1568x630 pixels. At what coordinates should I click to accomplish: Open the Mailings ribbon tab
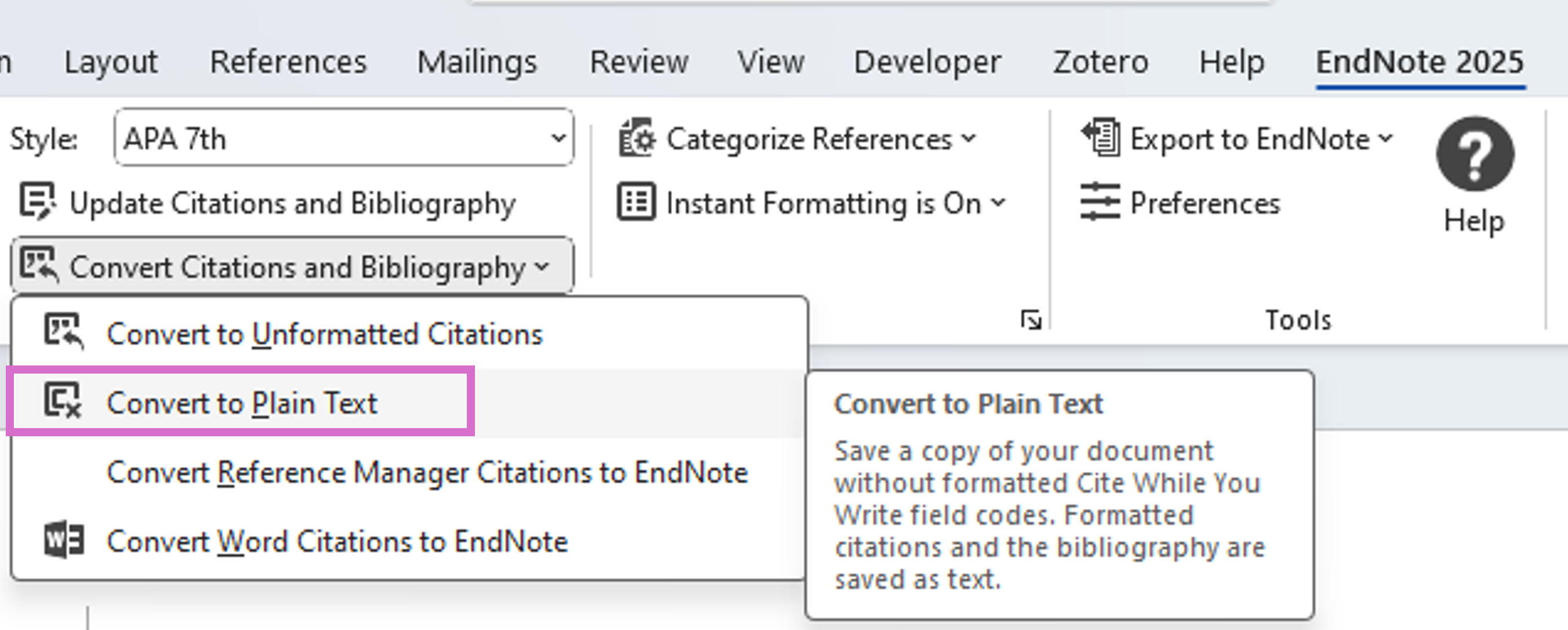(477, 62)
